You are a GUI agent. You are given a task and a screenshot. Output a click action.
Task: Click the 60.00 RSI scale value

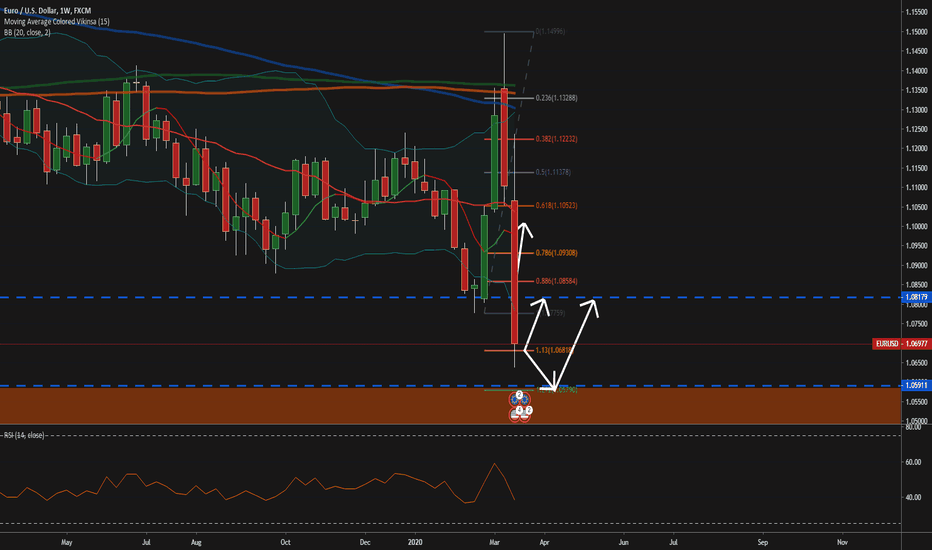tap(914, 462)
